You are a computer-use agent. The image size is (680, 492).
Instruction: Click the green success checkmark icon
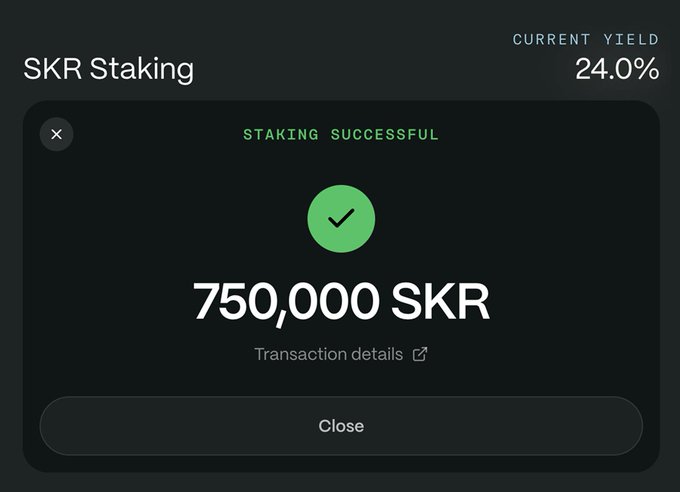coord(341,218)
